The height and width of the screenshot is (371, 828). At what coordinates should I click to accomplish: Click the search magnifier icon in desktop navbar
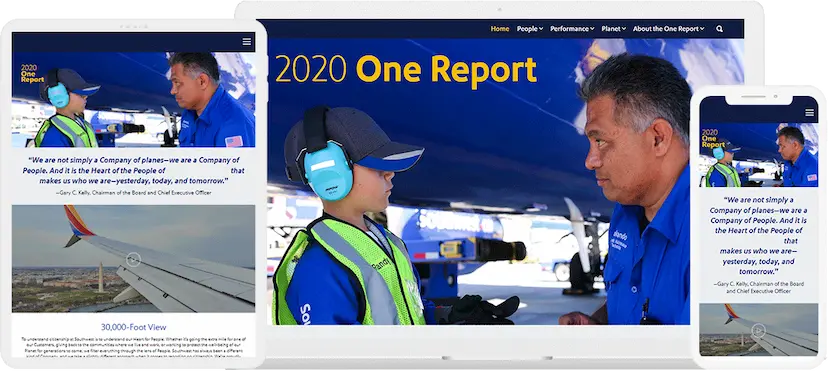click(x=719, y=29)
